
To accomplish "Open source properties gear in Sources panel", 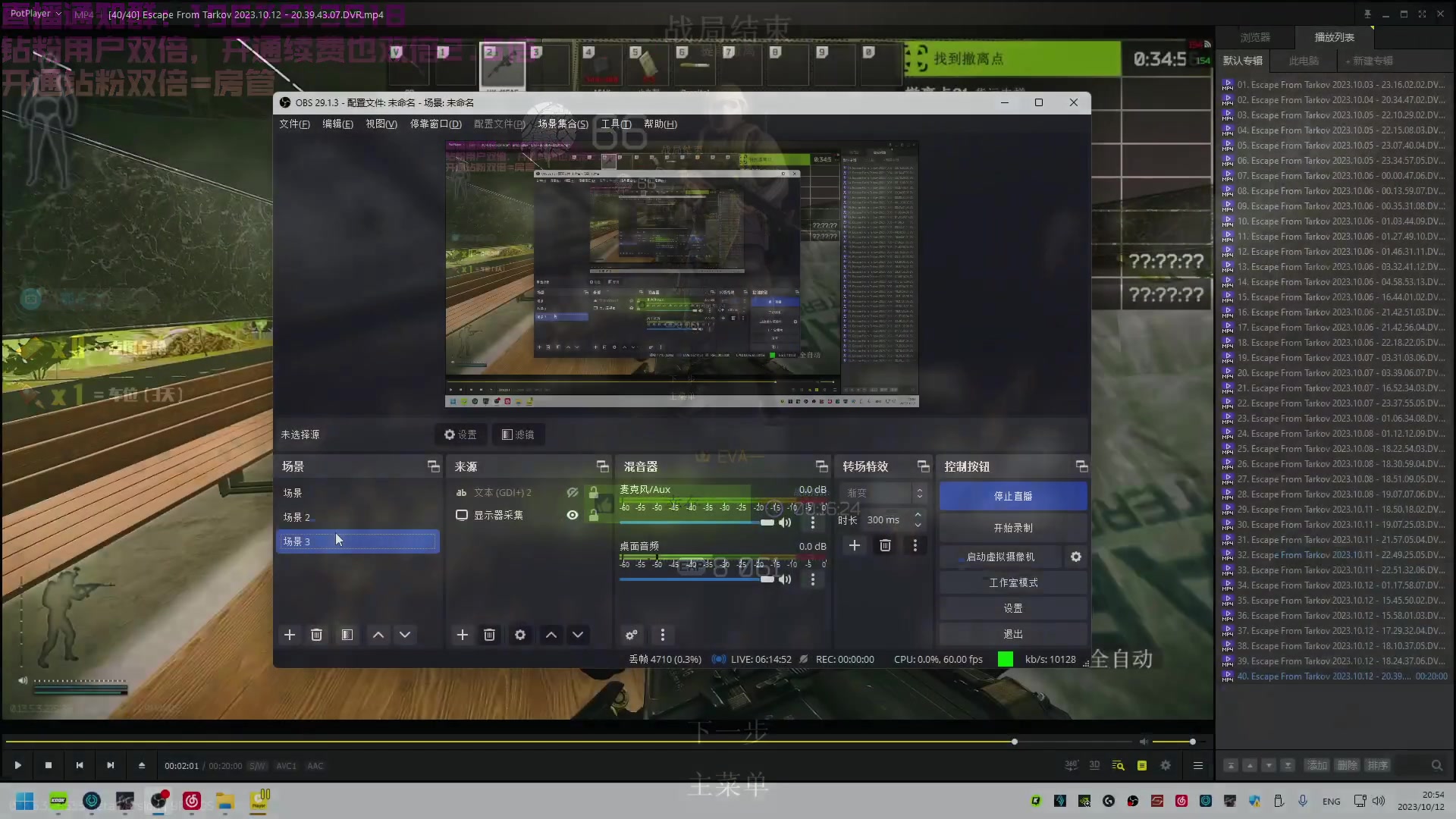I will pyautogui.click(x=520, y=635).
